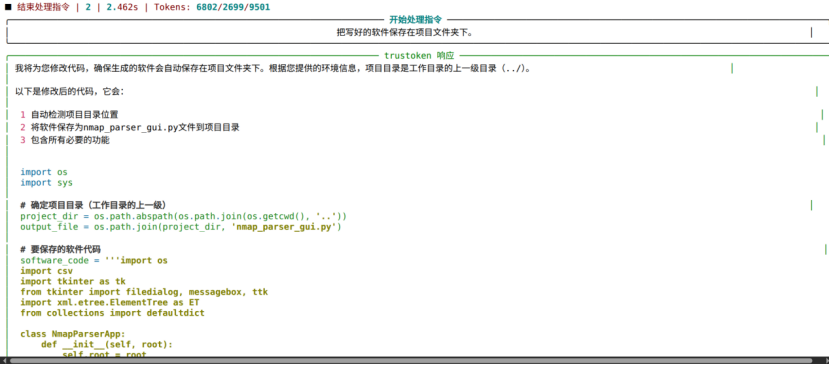Screen dimensions: 830x365
Task: Click the token count '6802/2699/9501'
Action: 233,7
